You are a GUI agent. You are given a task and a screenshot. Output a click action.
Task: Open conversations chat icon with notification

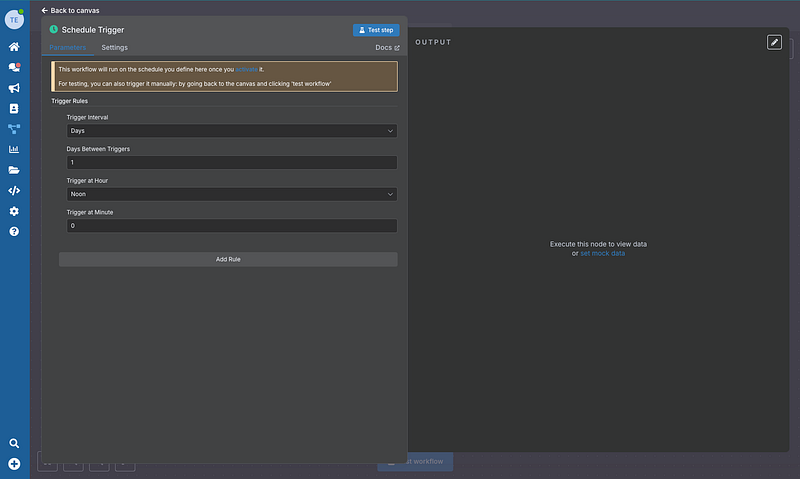(14, 67)
